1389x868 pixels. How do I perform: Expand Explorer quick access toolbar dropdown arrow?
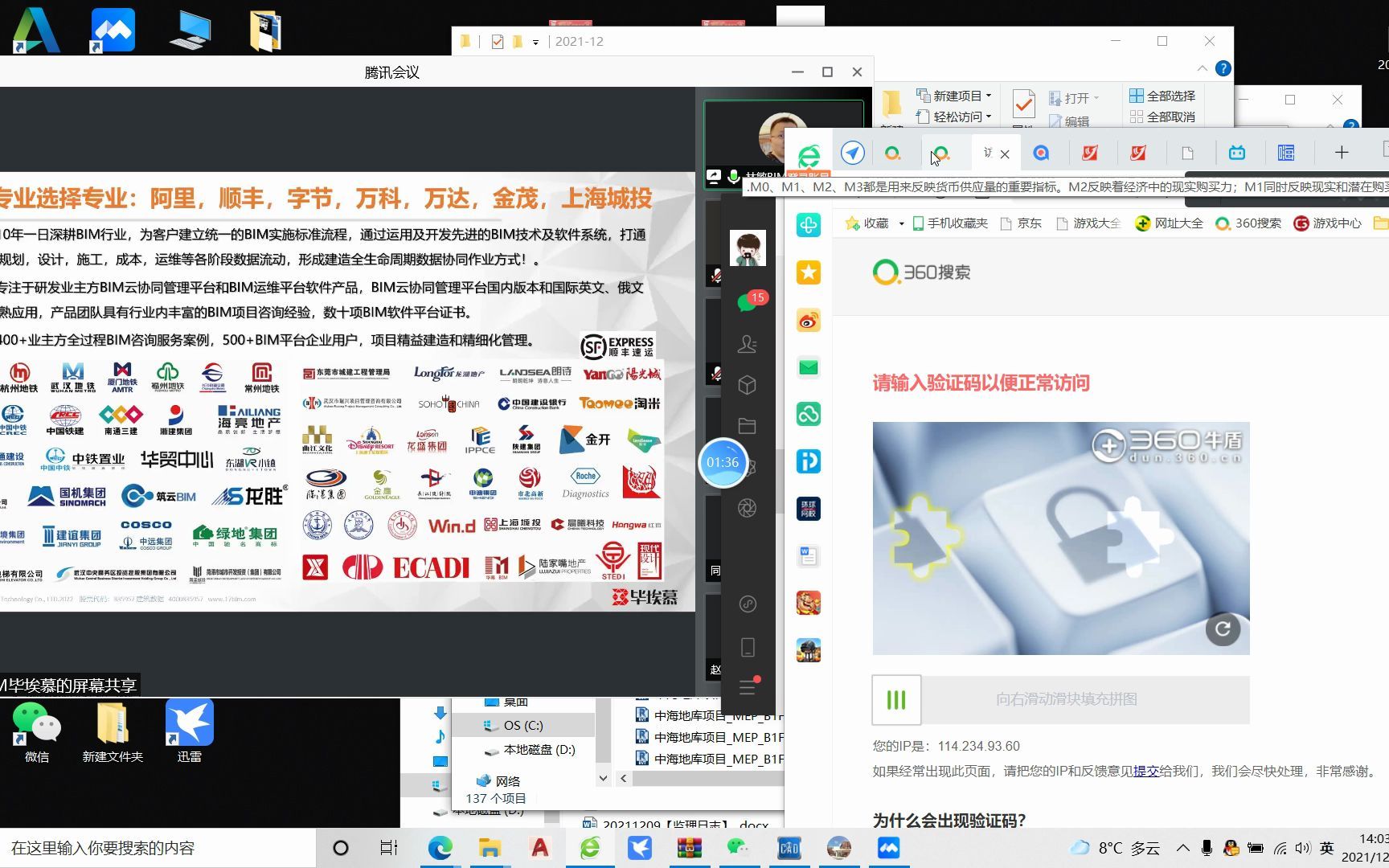click(535, 42)
